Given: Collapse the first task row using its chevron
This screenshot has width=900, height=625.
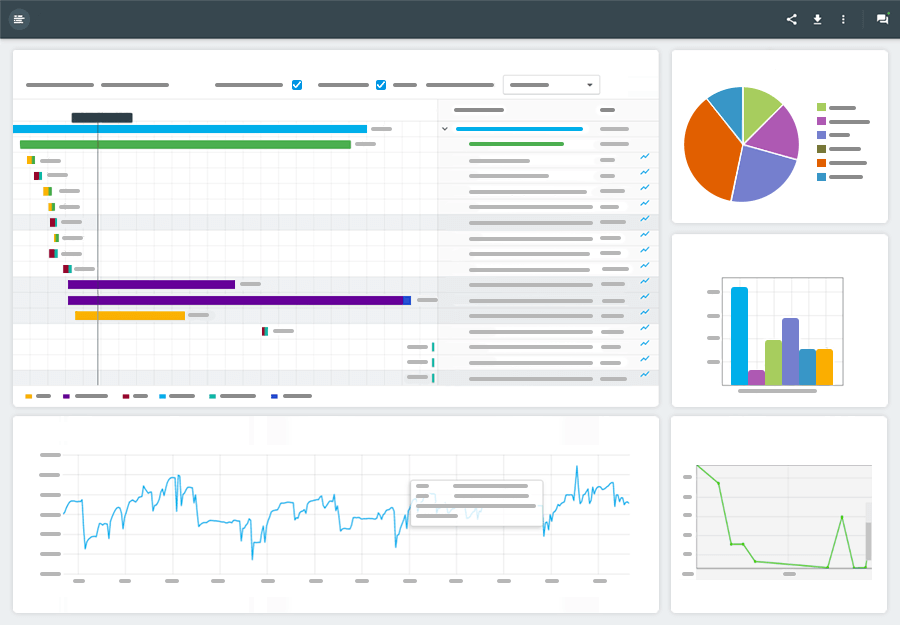Looking at the screenshot, I should pyautogui.click(x=444, y=128).
